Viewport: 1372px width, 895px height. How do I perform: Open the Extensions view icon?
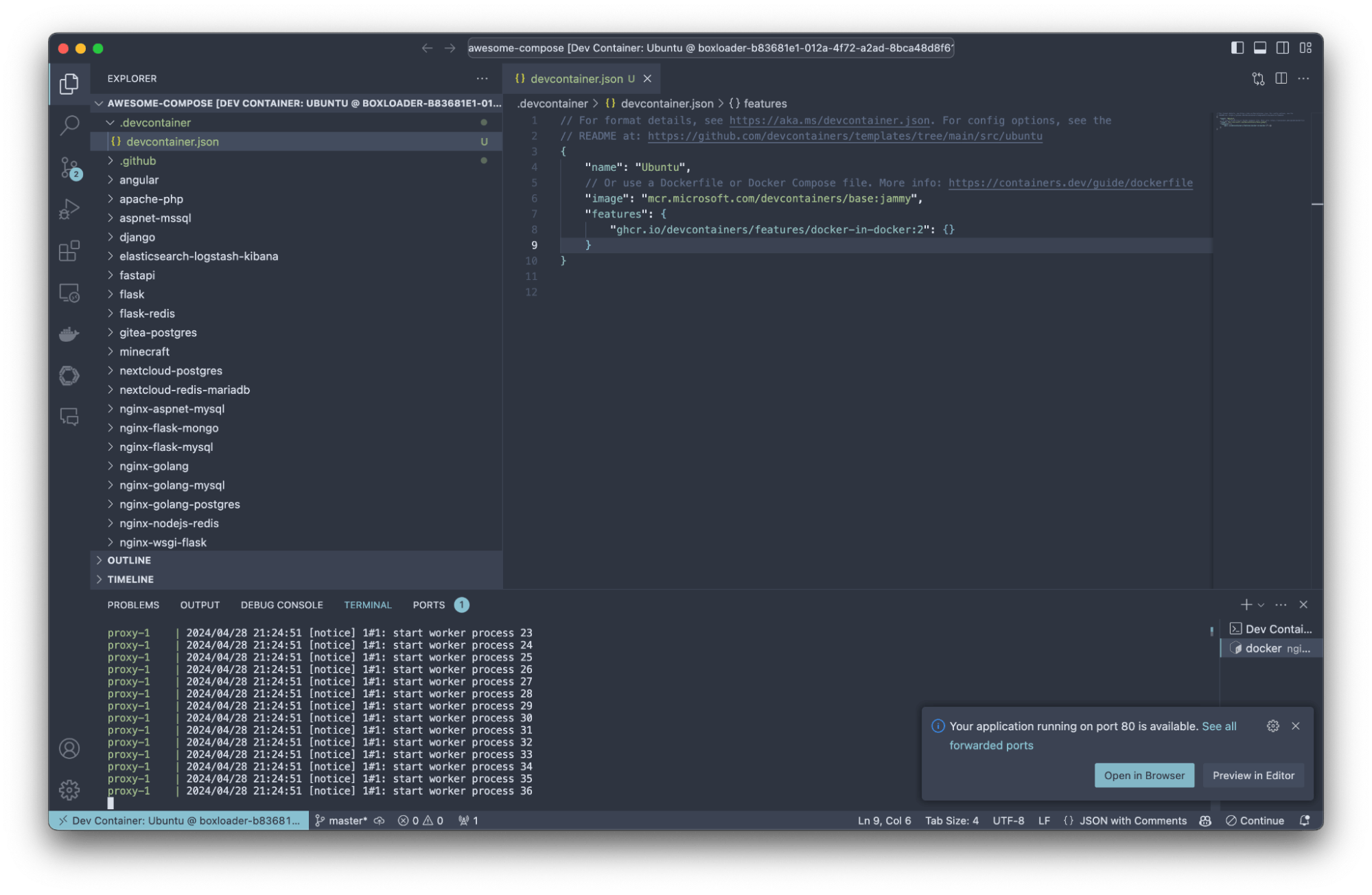69,251
